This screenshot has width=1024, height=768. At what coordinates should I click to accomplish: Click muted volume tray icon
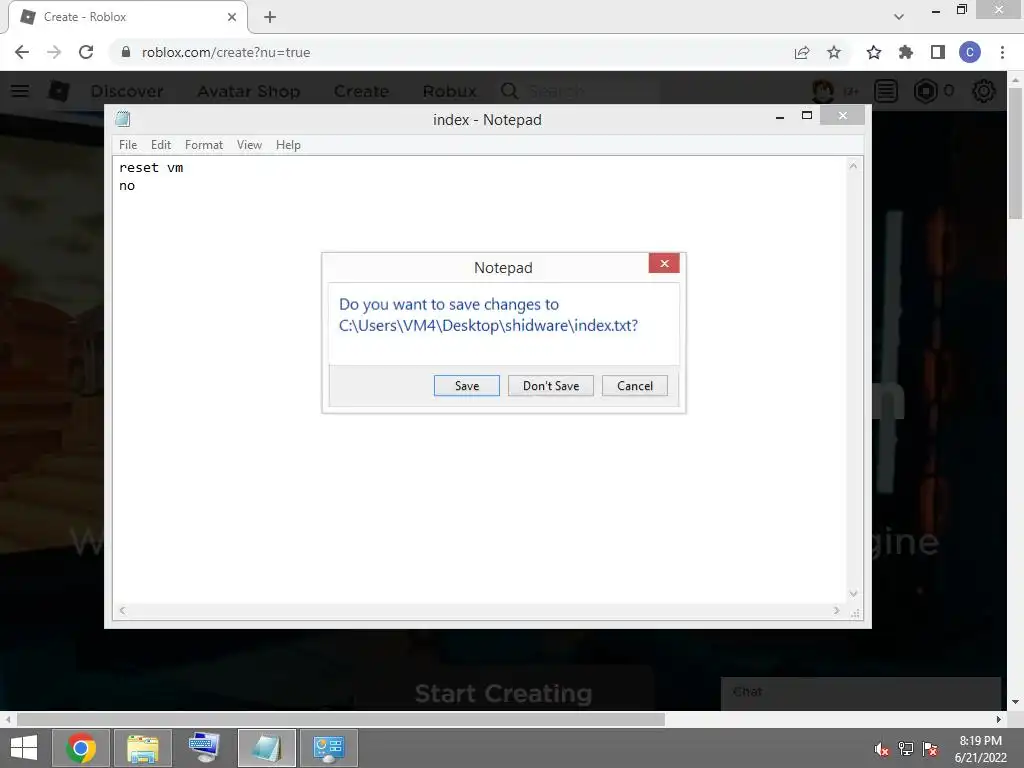pos(882,749)
